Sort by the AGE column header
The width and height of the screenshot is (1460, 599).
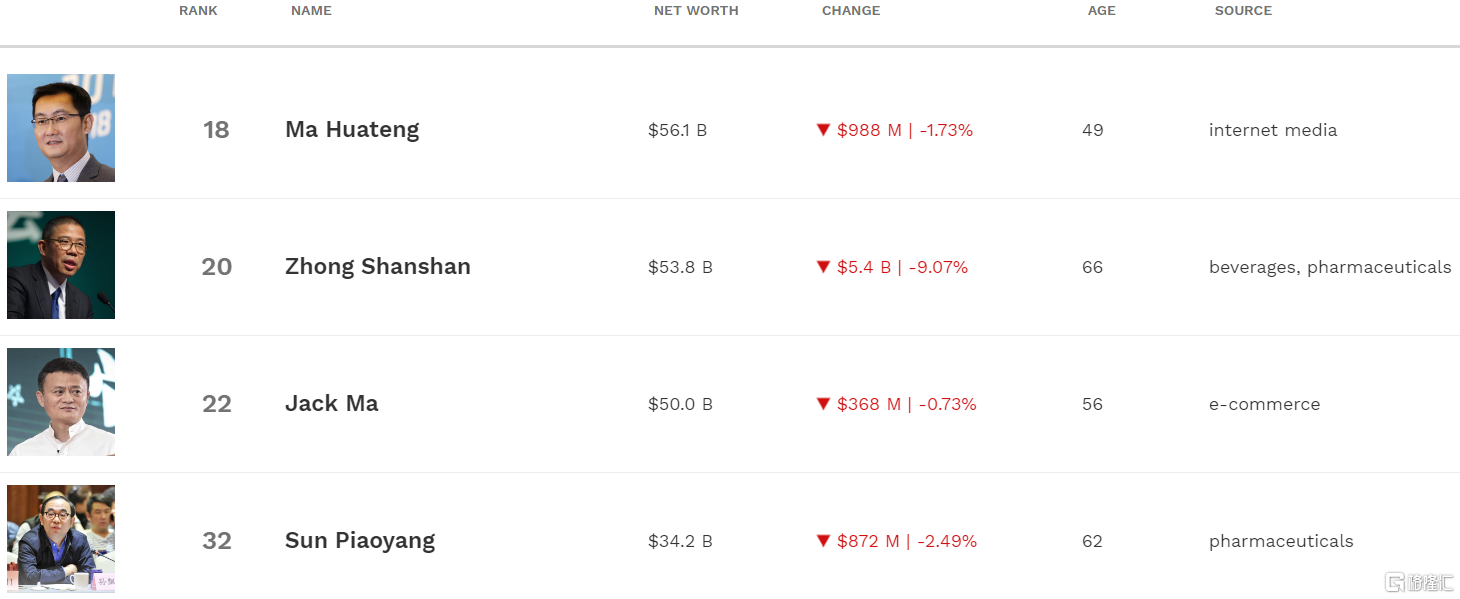(x=1102, y=11)
